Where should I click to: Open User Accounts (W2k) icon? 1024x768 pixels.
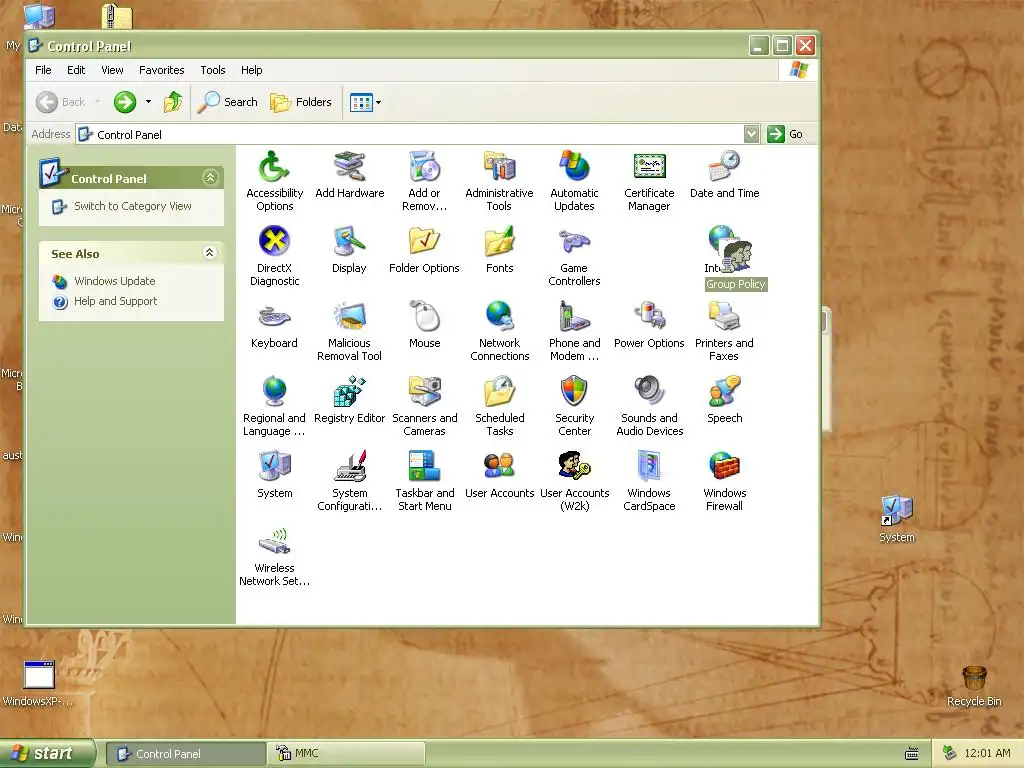point(575,467)
